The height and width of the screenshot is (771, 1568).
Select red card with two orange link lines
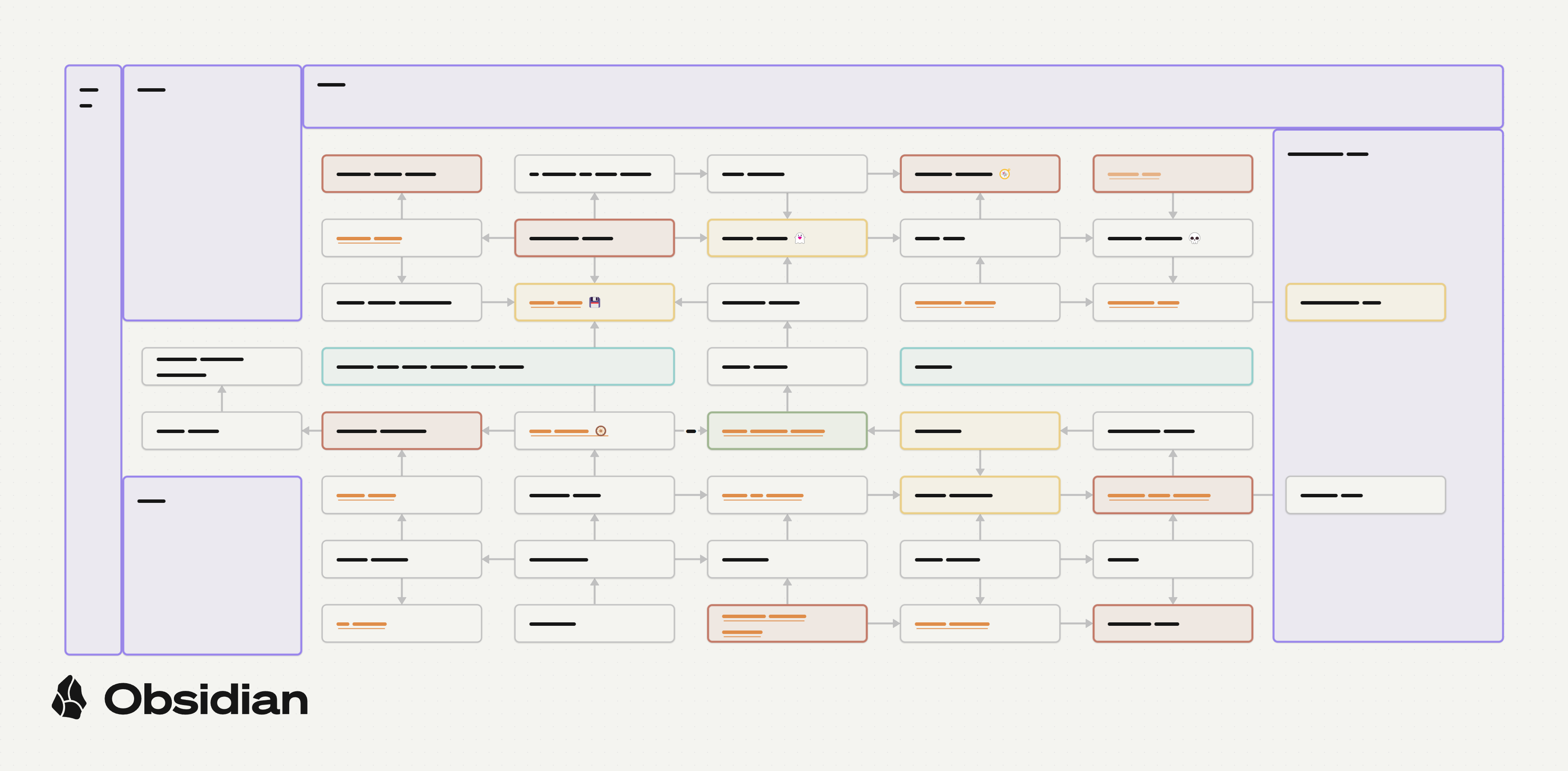point(787,624)
